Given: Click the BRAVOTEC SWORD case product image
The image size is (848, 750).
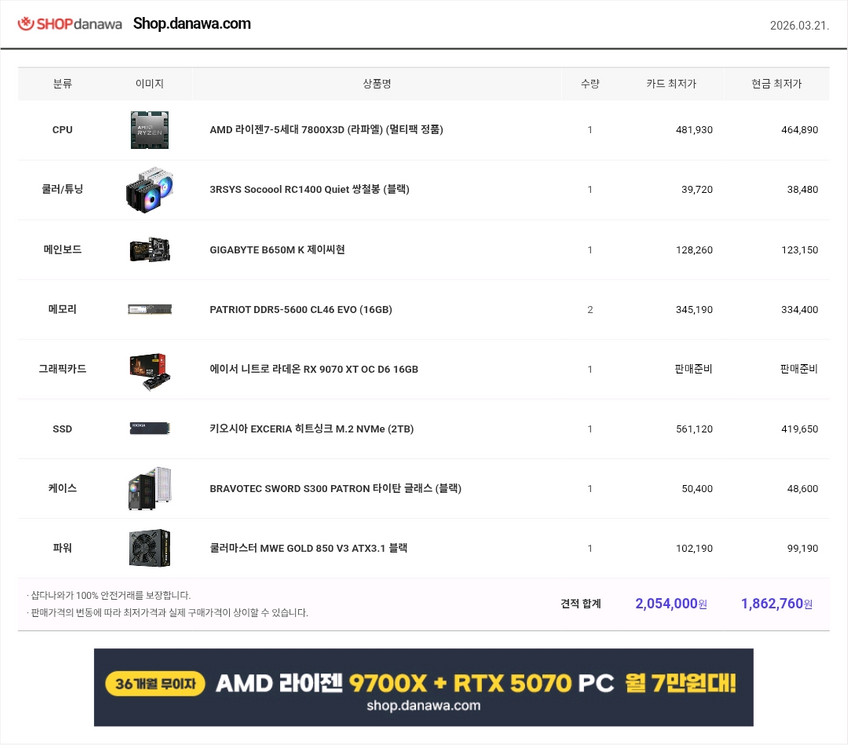Looking at the screenshot, I should (149, 488).
